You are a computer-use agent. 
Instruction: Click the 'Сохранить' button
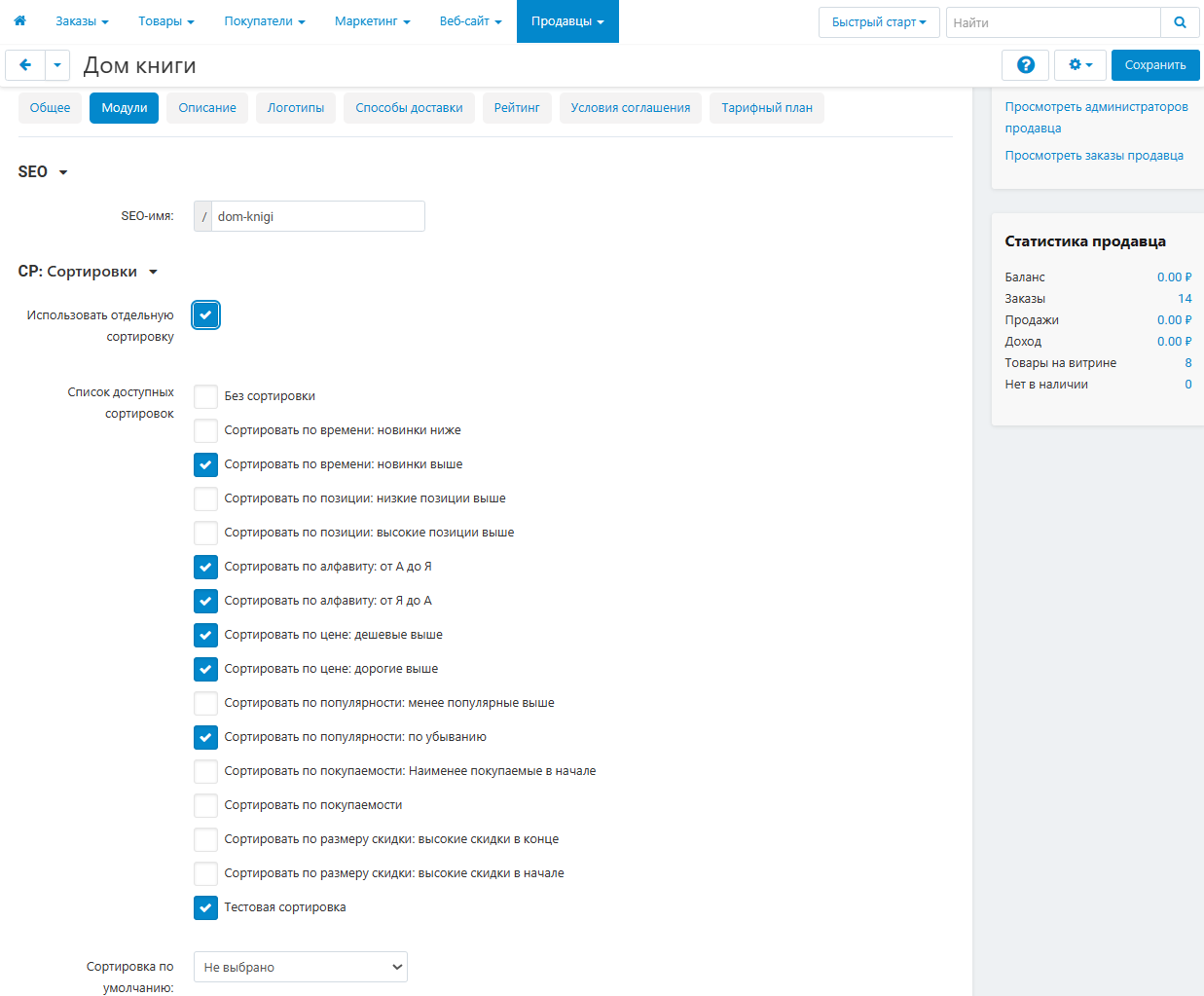coord(1155,65)
